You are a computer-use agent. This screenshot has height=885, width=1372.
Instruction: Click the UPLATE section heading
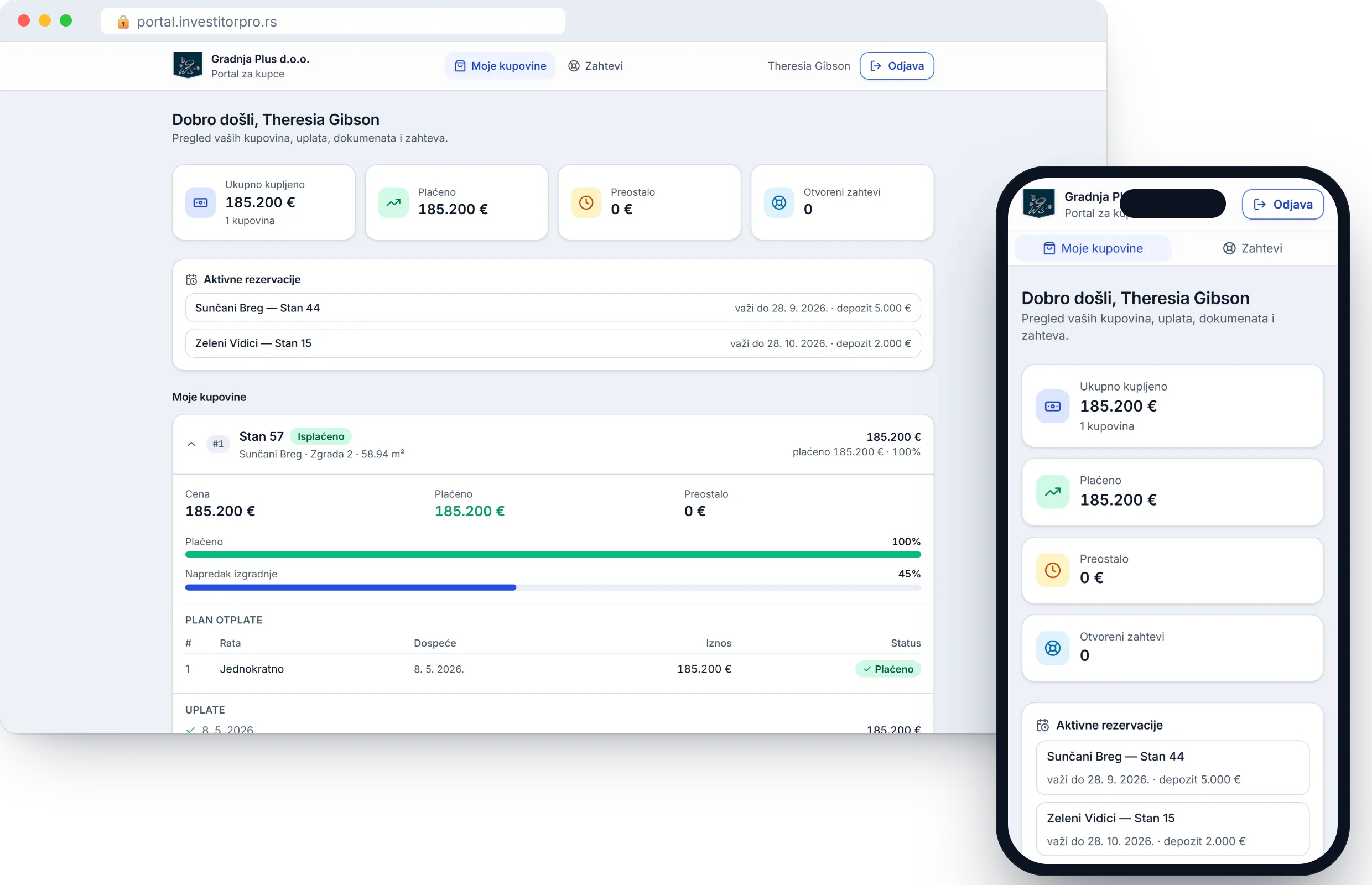tap(205, 710)
